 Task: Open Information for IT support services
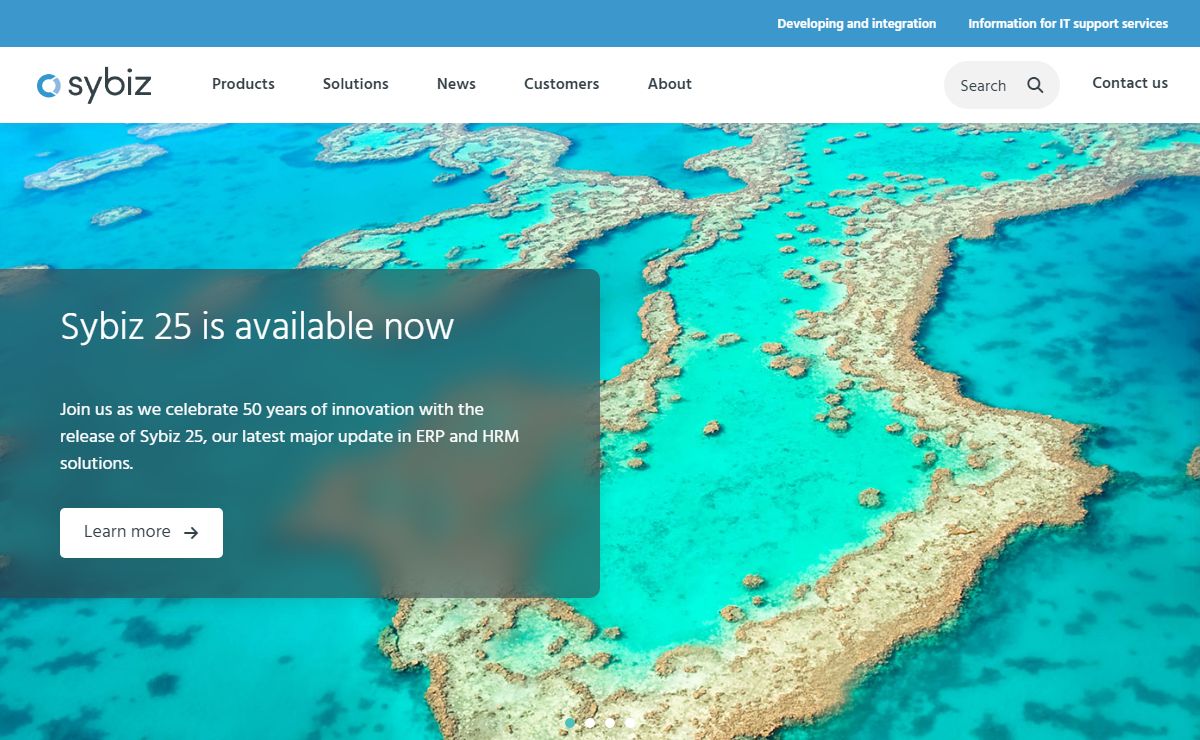(x=1068, y=23)
